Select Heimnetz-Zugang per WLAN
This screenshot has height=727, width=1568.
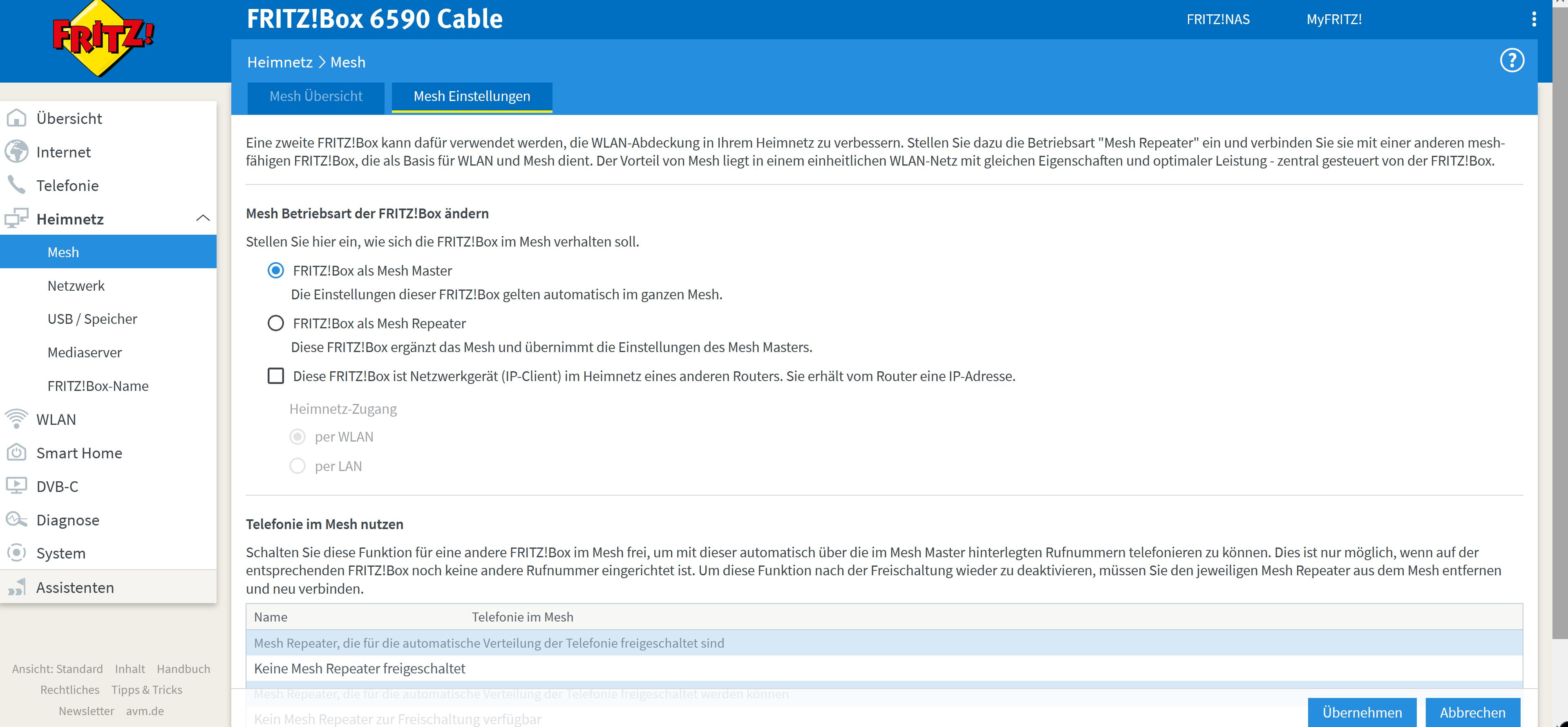297,437
